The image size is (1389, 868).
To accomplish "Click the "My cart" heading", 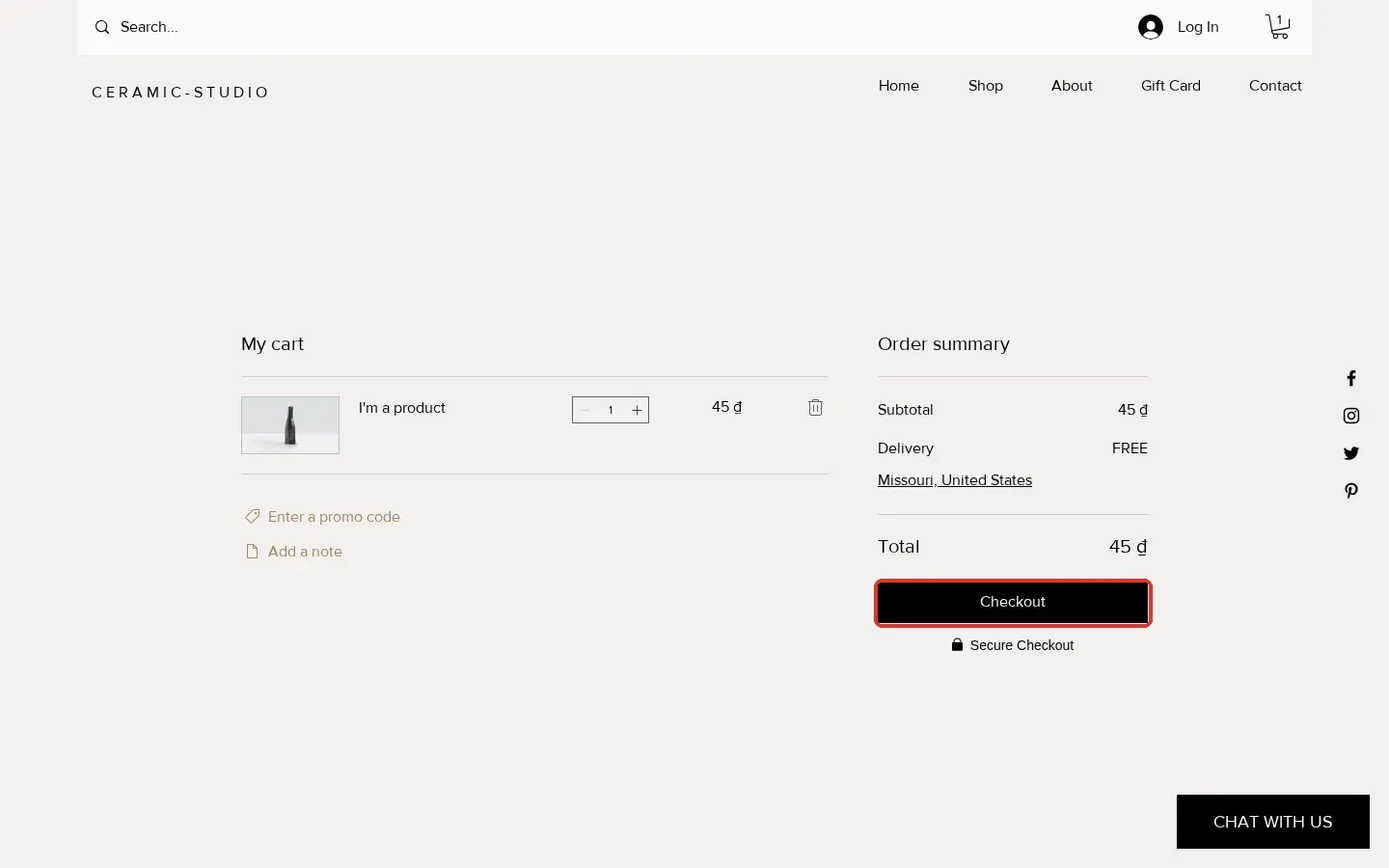I will [272, 344].
